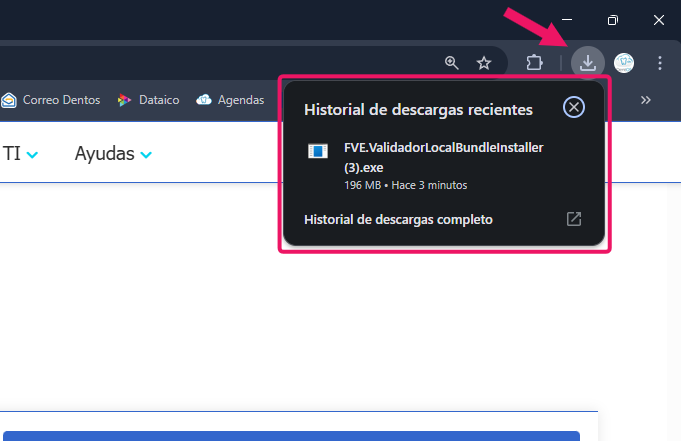Open FVE.ValidadorLocalBundleInstaller (3).exe download
Viewport: 681px width, 441px height.
pyautogui.click(x=444, y=166)
